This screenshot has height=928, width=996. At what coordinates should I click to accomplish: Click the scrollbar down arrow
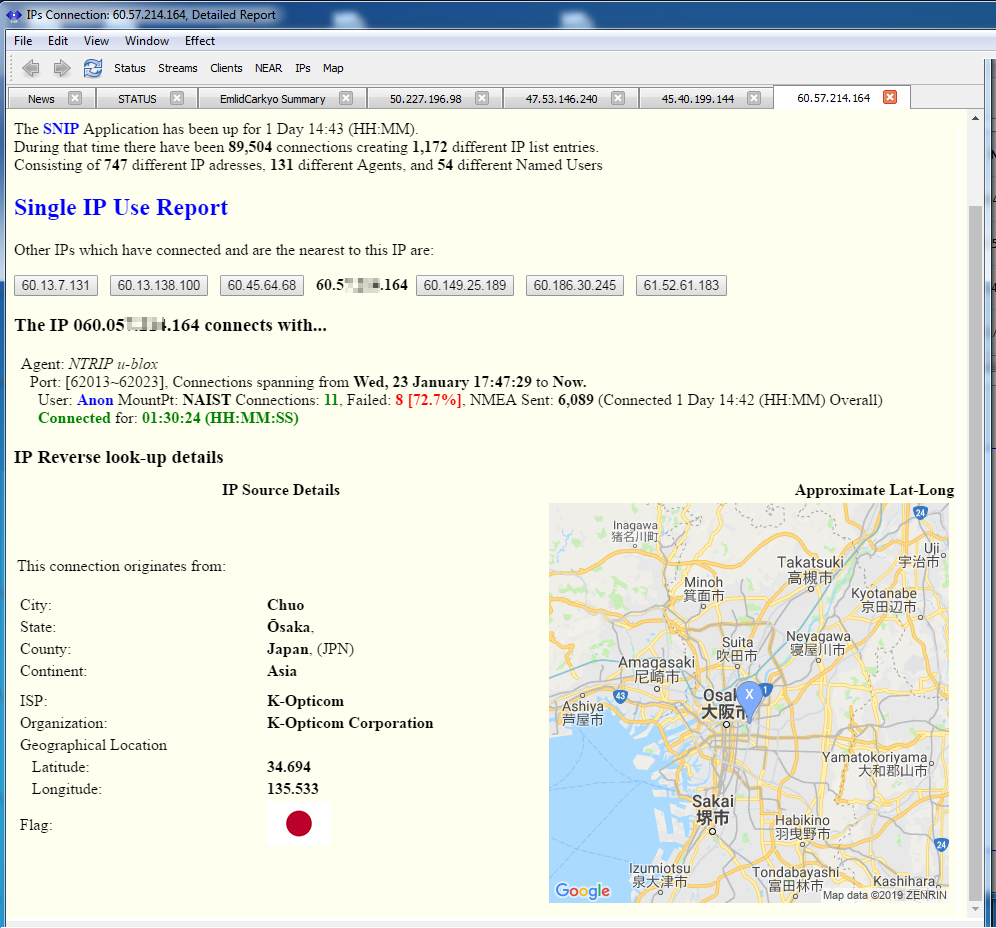coord(976,909)
